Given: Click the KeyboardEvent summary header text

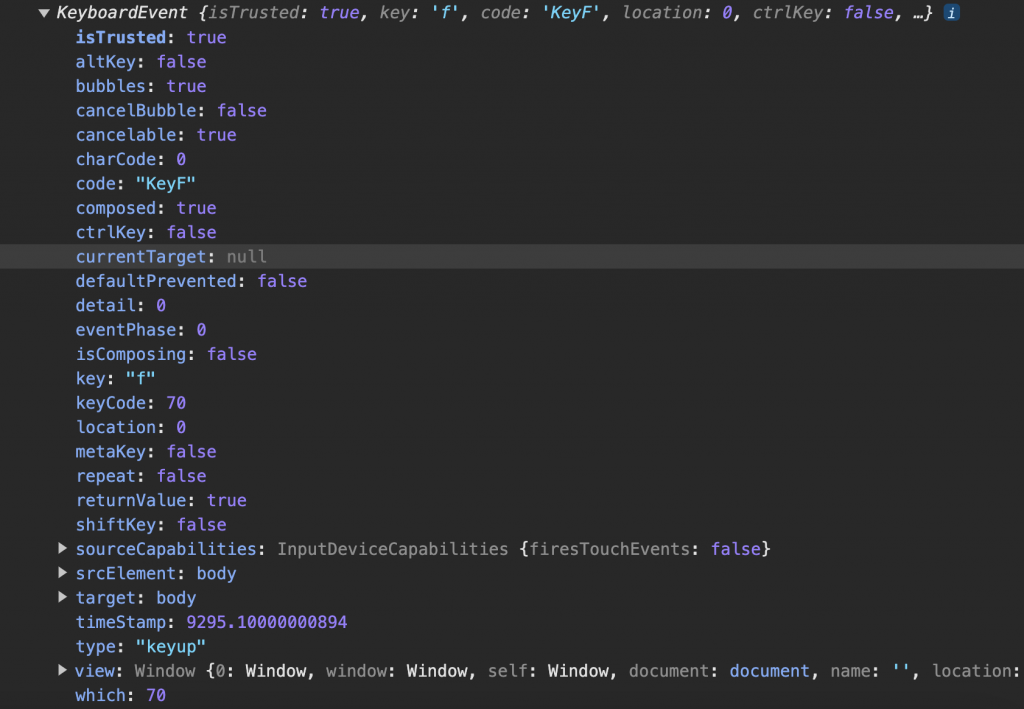Looking at the screenshot, I should point(494,12).
